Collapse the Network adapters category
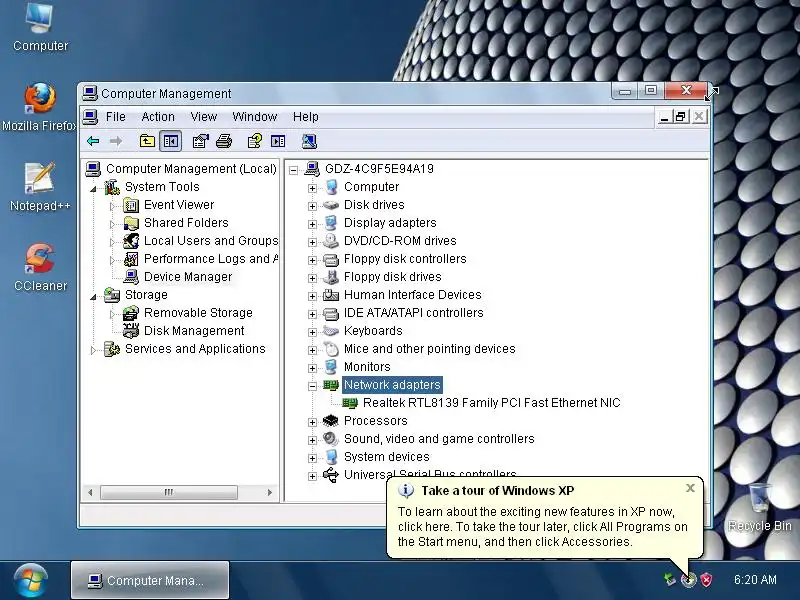Image resolution: width=800 pixels, height=600 pixels. pyautogui.click(x=312, y=386)
